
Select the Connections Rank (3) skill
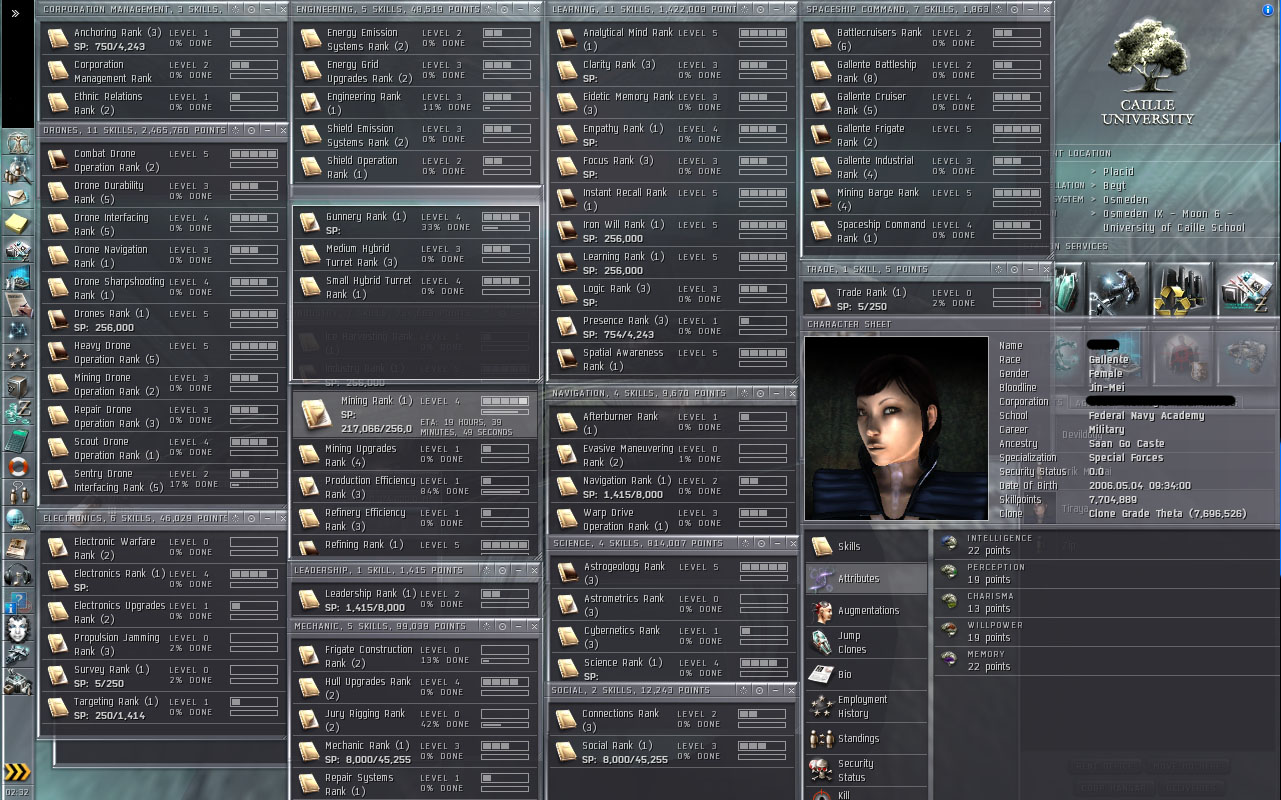pyautogui.click(x=673, y=720)
